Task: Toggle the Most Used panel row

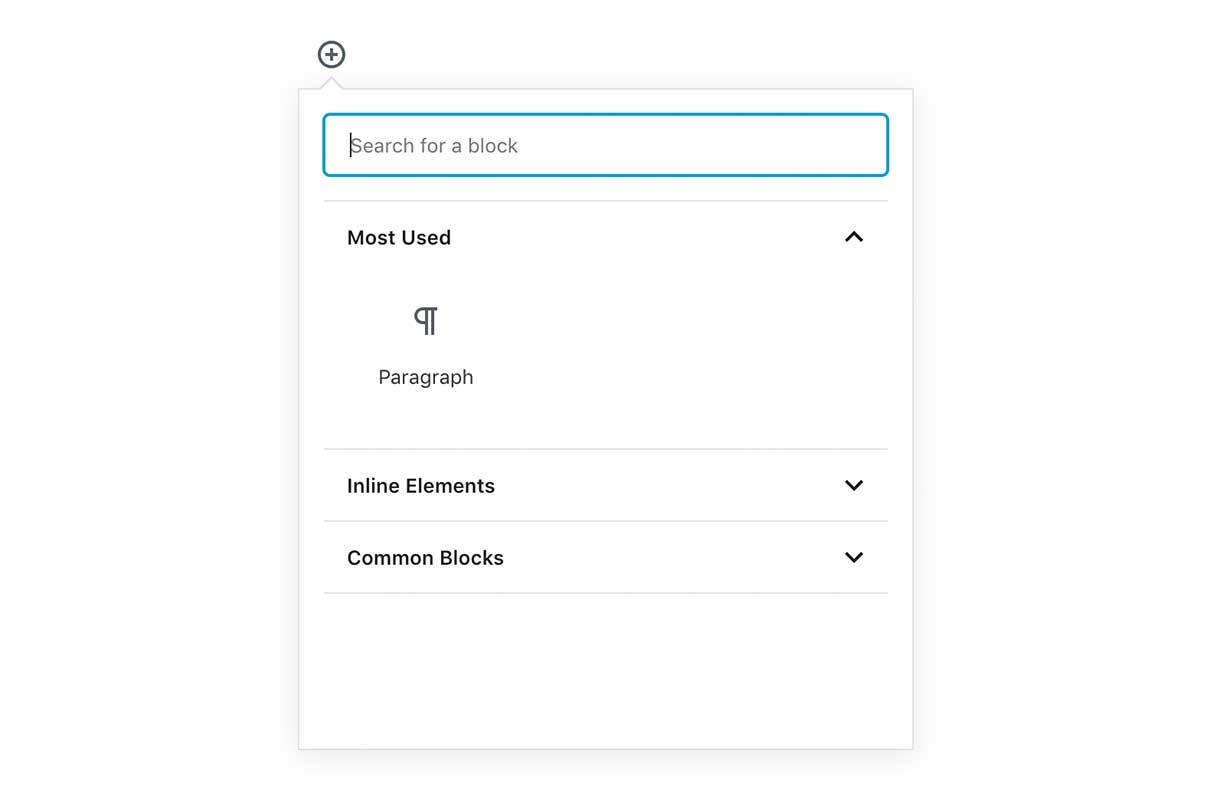Action: tap(606, 237)
